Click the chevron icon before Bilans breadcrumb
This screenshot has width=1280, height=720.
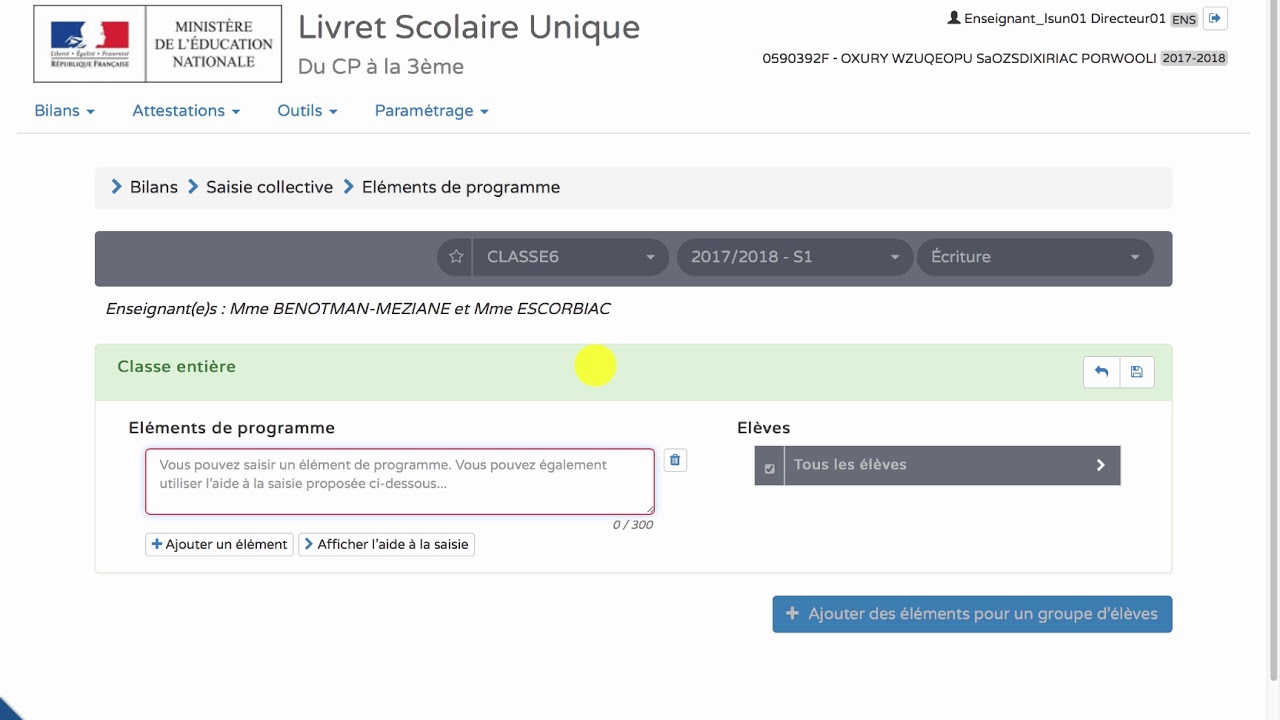tap(117, 187)
